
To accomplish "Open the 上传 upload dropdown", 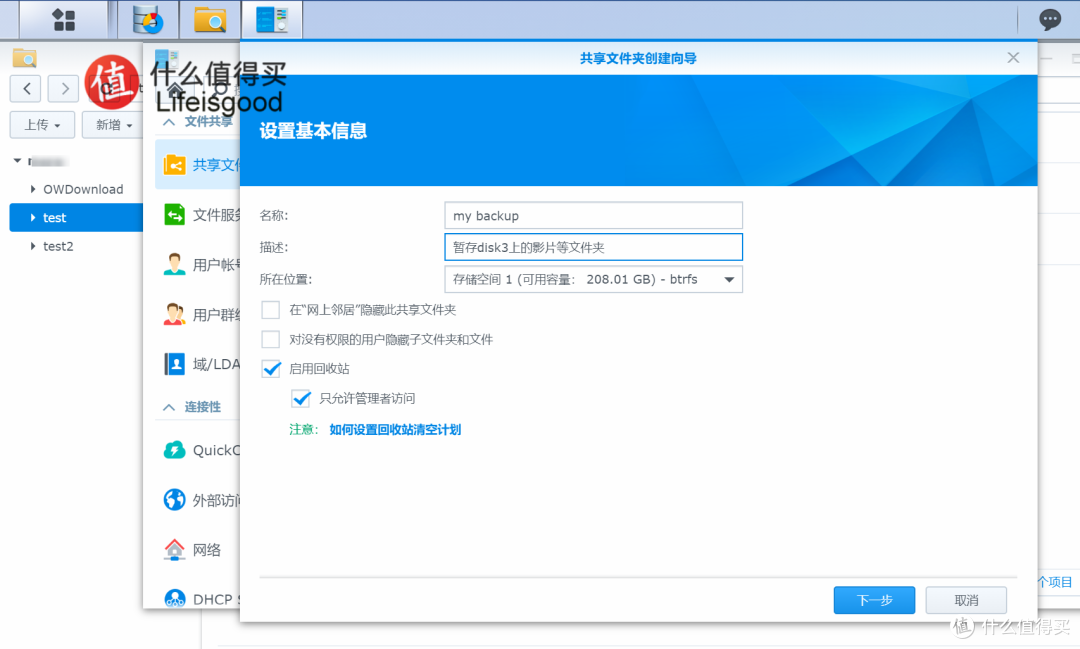I will point(42,125).
